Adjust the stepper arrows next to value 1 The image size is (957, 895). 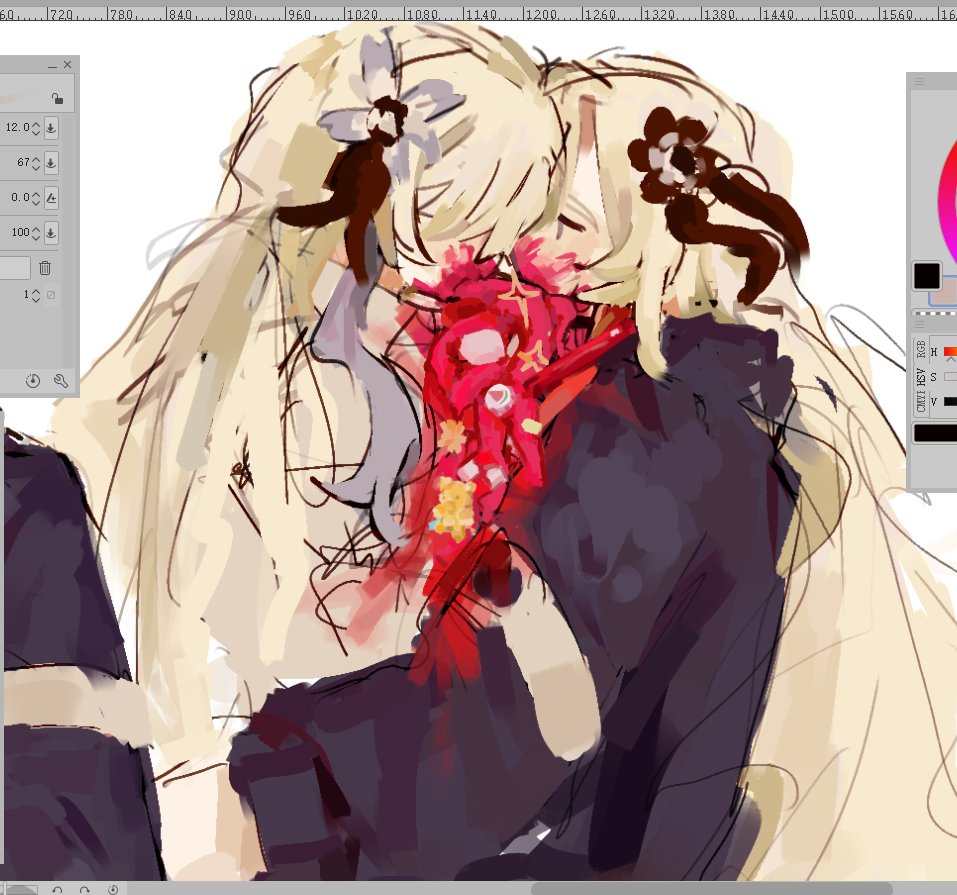36,295
